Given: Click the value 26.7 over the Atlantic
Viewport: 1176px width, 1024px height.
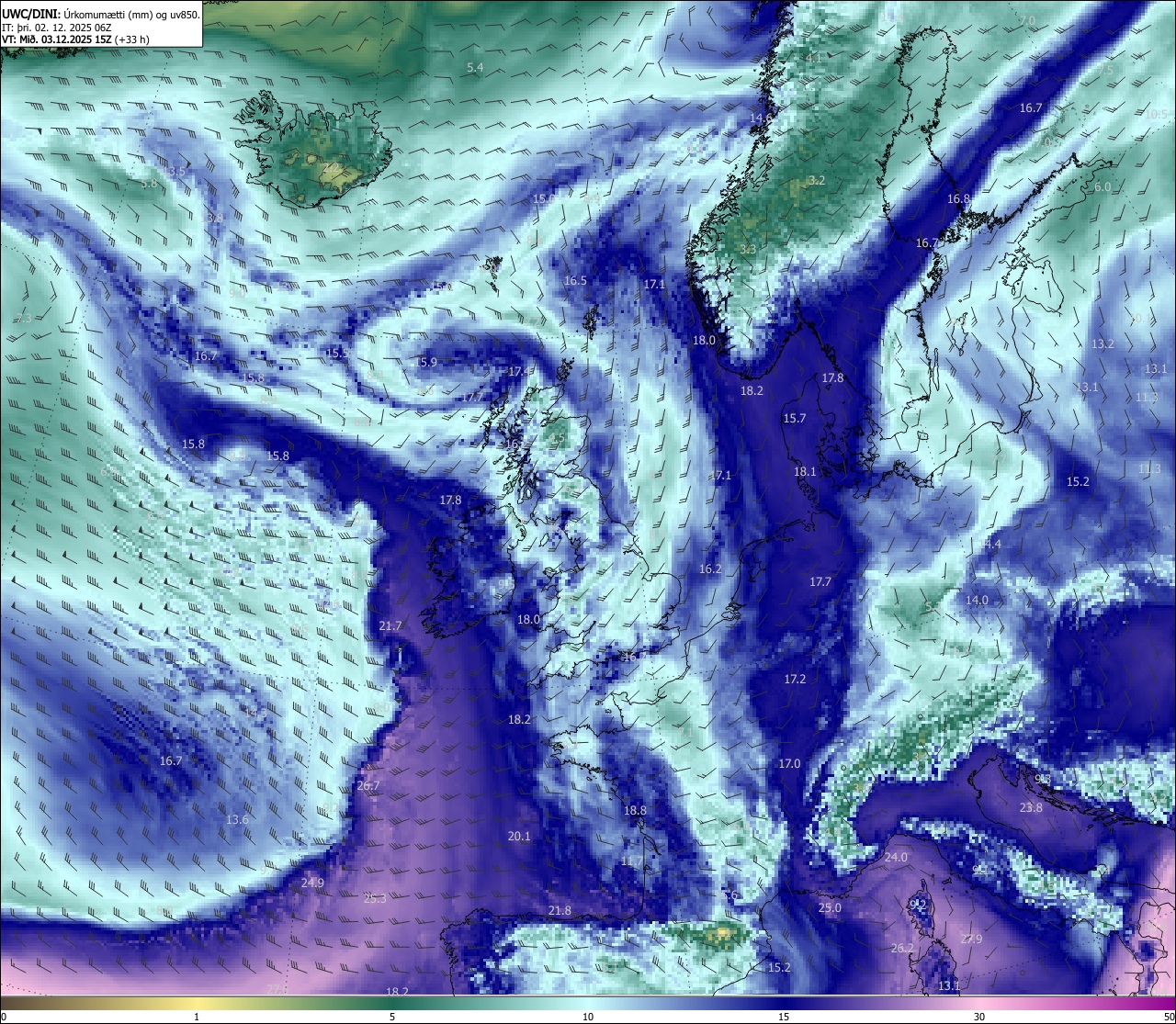Looking at the screenshot, I should 368,786.
